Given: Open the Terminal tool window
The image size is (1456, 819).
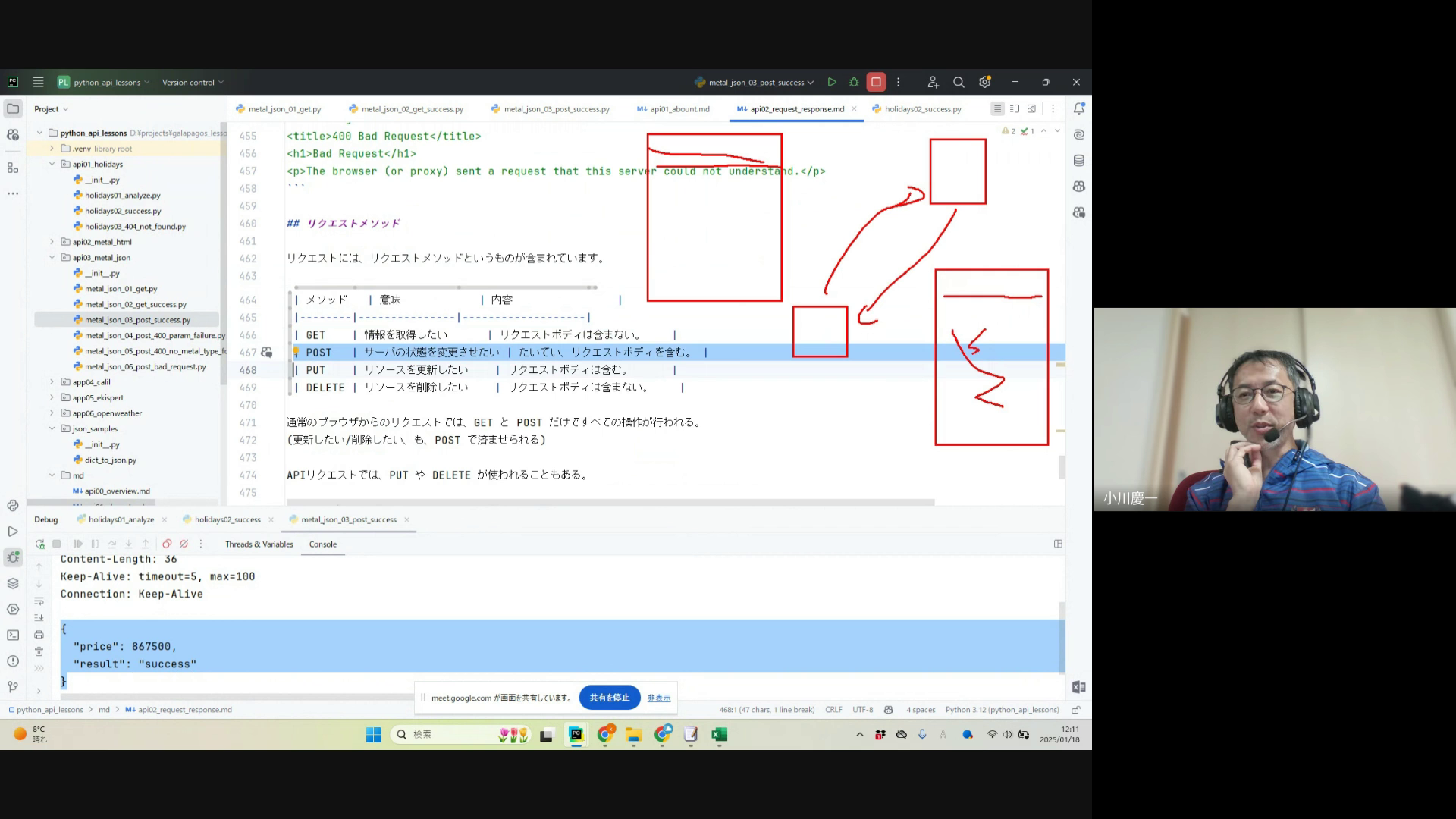Looking at the screenshot, I should [13, 635].
